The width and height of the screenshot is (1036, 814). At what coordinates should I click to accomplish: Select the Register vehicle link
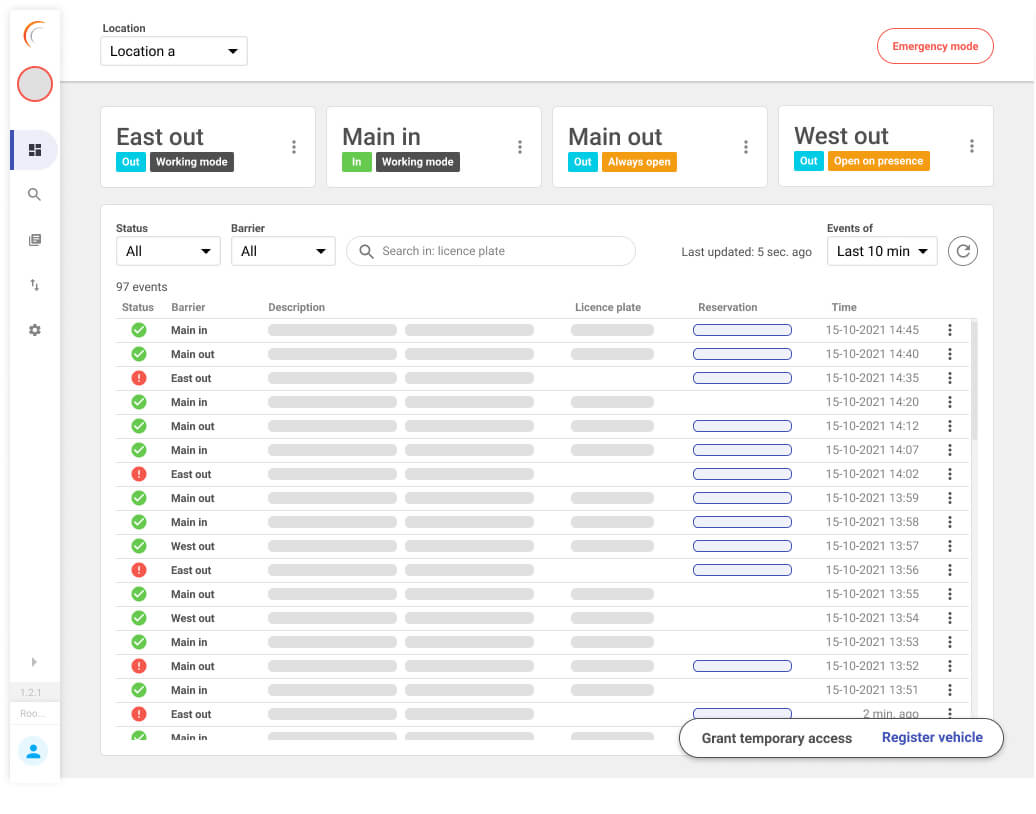931,737
